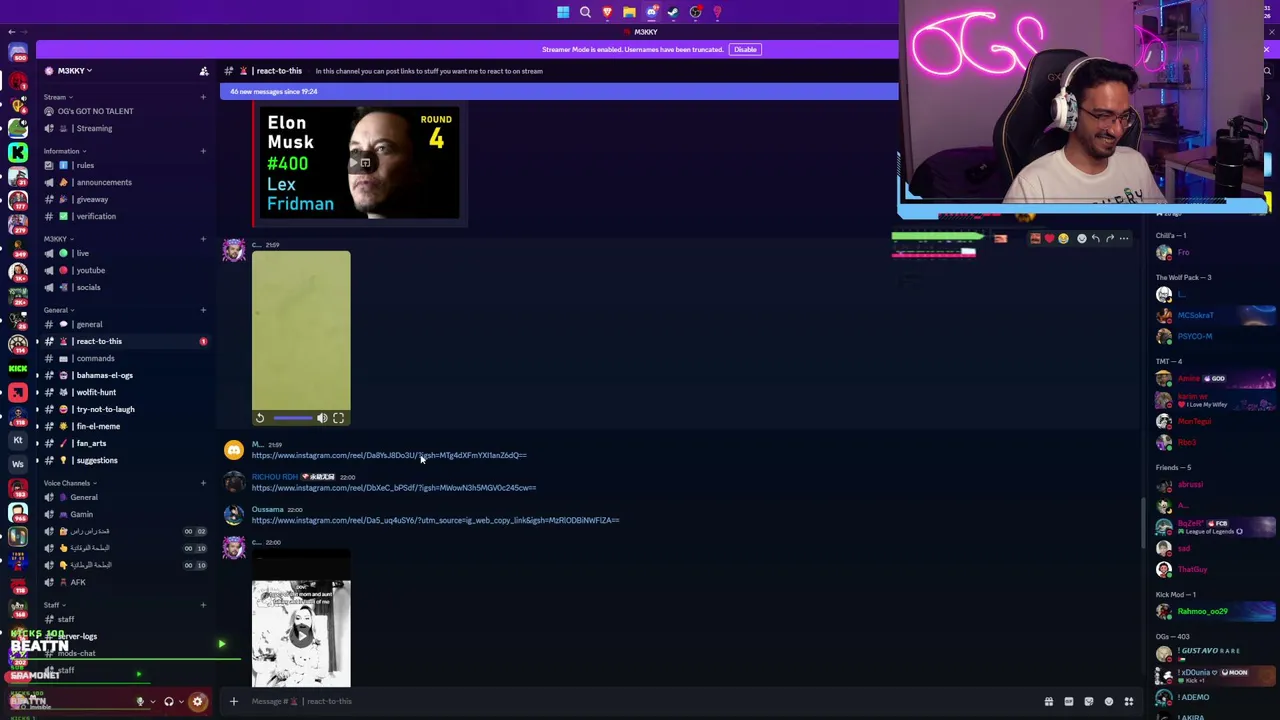
Task: Open the emoji picker in message bar
Action: (1109, 702)
